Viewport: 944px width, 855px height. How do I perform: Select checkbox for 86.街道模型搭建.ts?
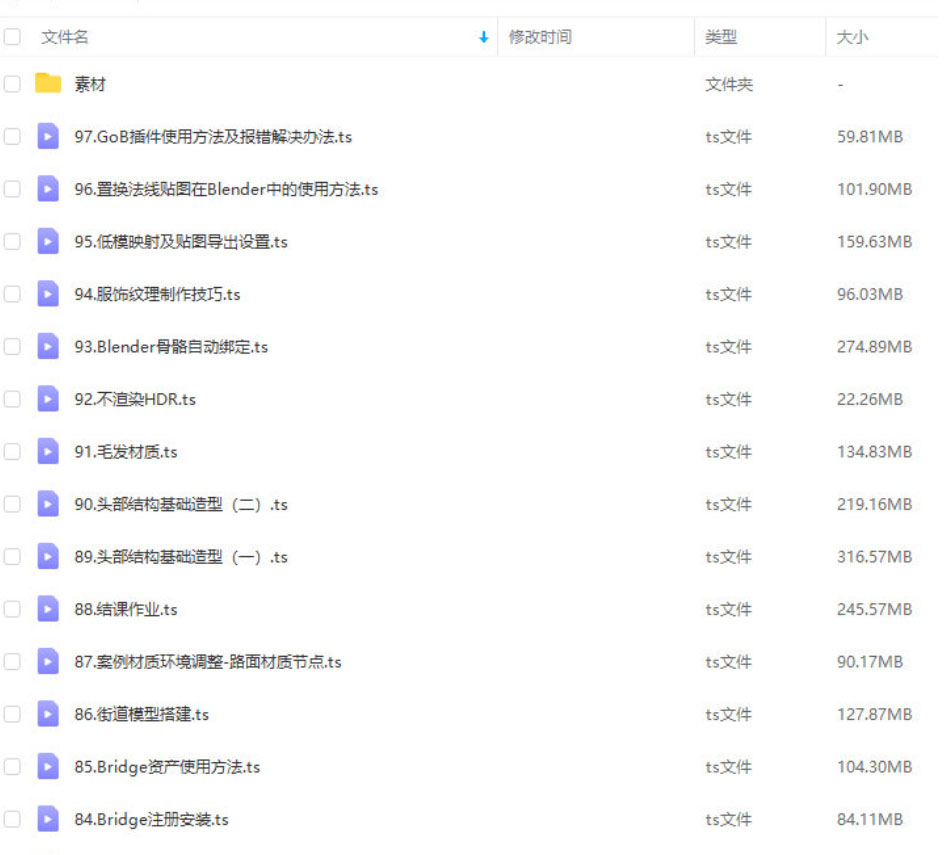12,714
